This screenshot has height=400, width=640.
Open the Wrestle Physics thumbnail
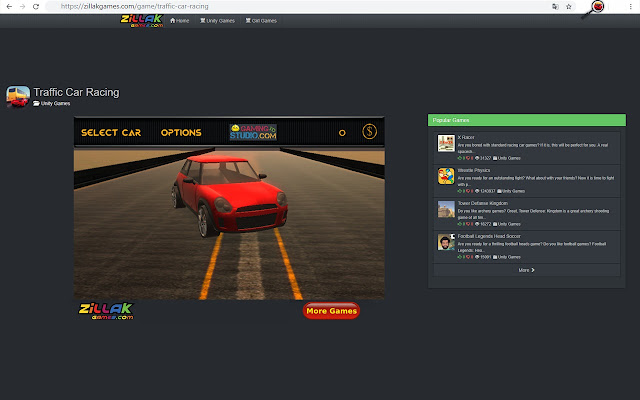[446, 176]
